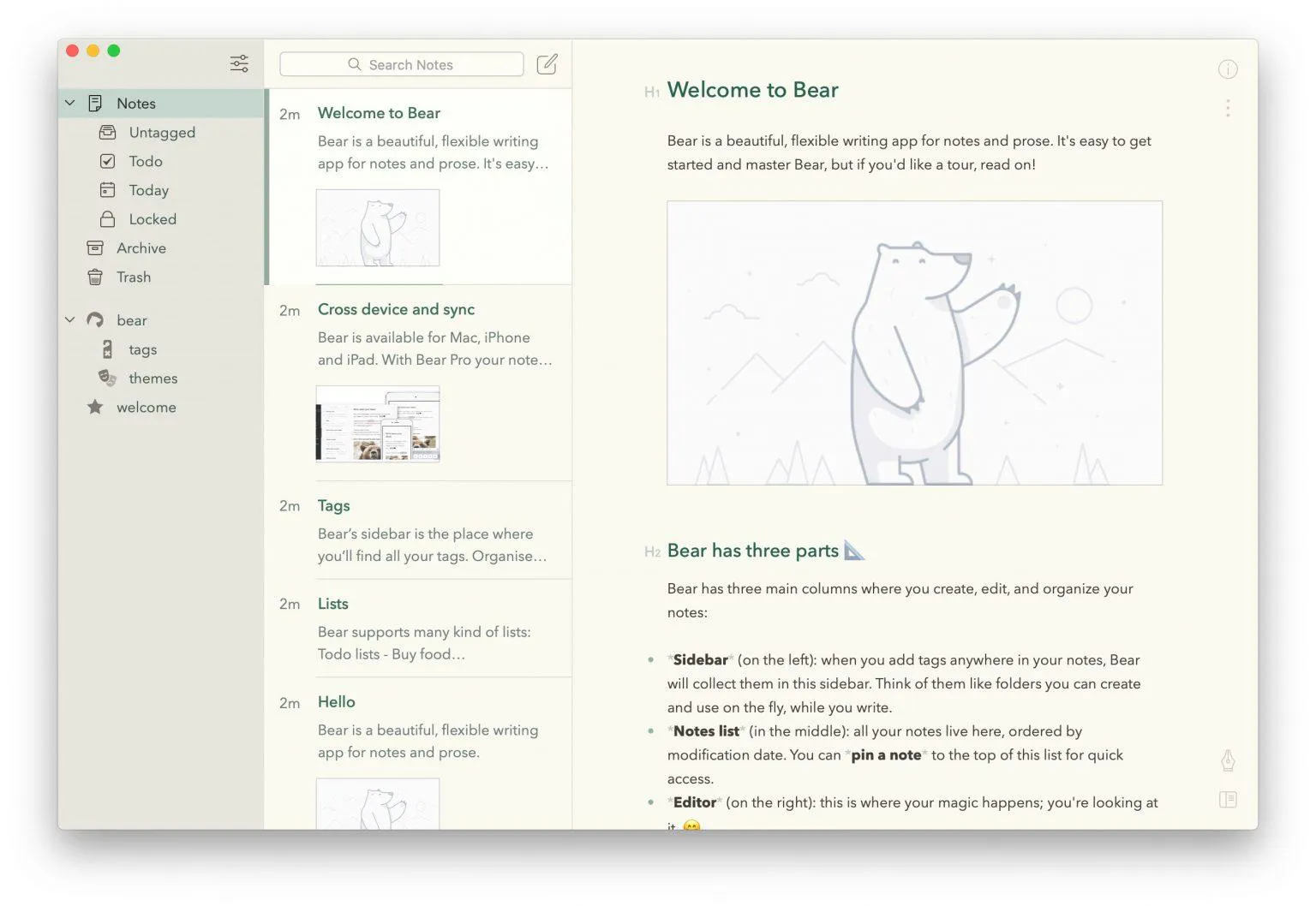
Task: Click the bold Sidebar text
Action: [700, 660]
